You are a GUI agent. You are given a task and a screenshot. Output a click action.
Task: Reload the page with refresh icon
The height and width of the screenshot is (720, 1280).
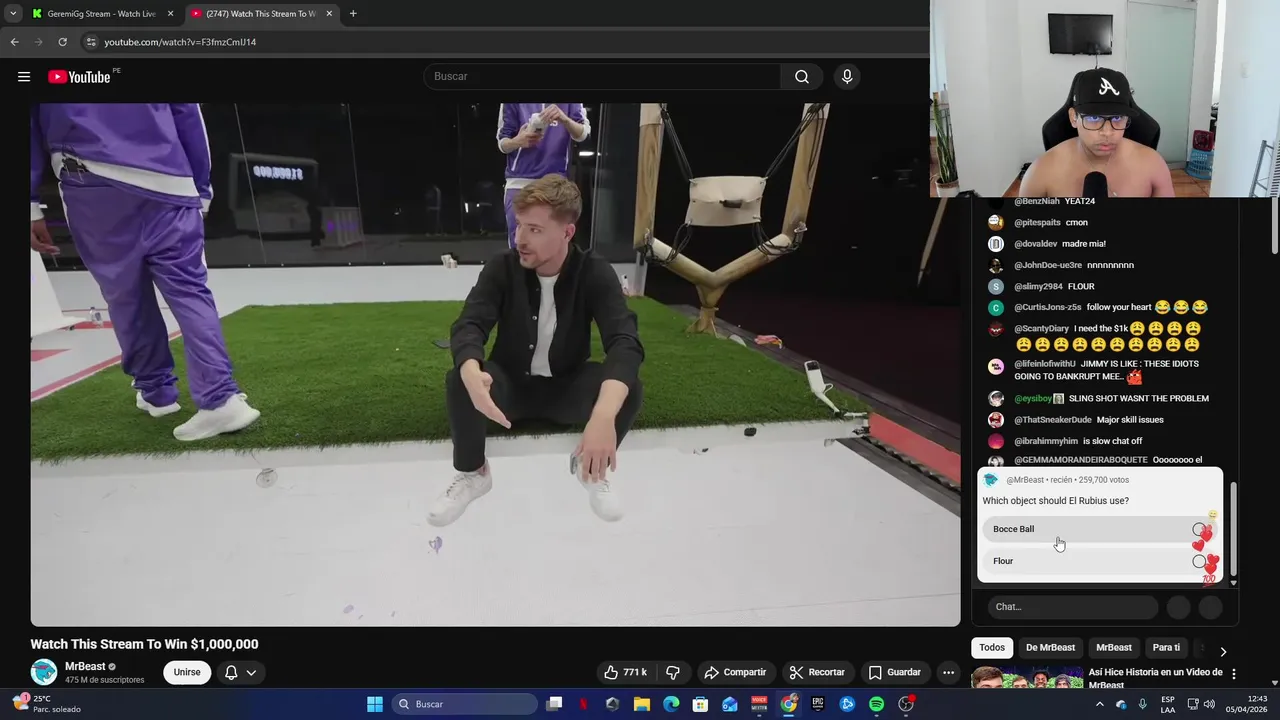[62, 42]
